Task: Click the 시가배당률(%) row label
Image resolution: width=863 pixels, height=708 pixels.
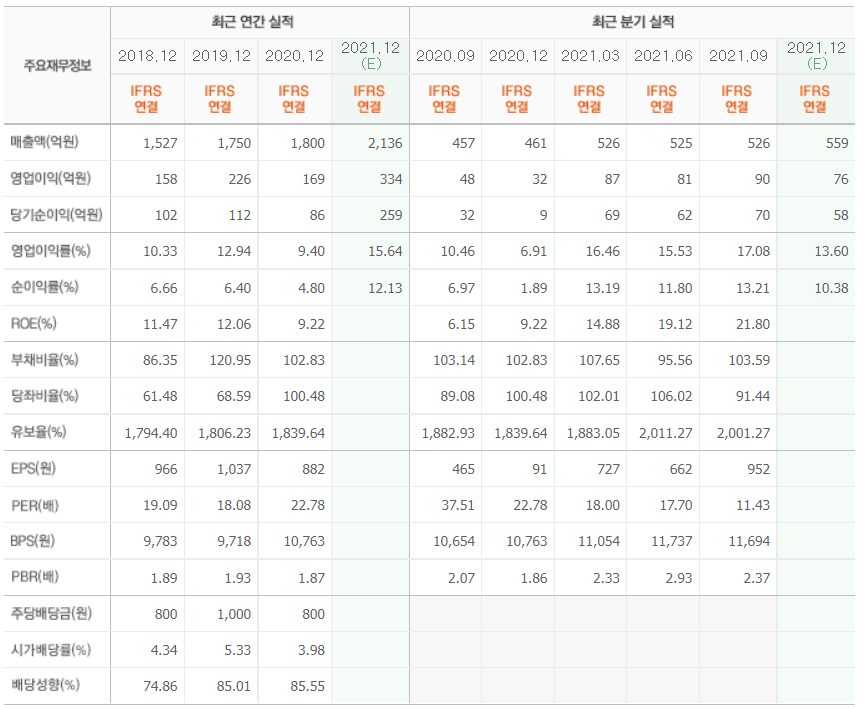Action: tap(51, 650)
